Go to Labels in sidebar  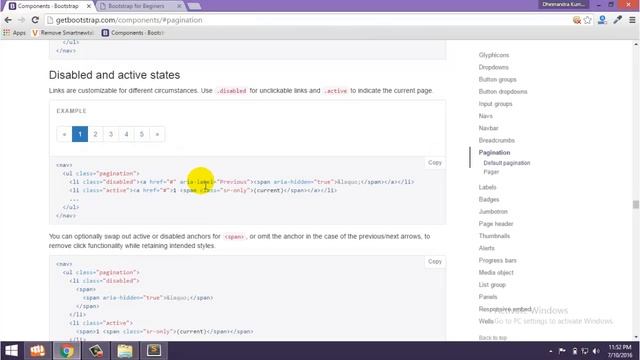487,187
